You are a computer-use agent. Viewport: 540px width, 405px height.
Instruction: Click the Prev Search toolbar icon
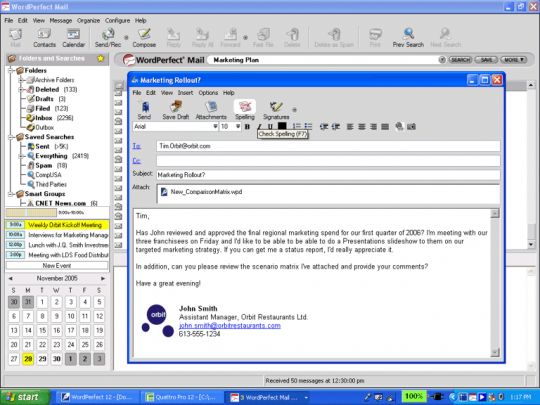click(x=408, y=38)
